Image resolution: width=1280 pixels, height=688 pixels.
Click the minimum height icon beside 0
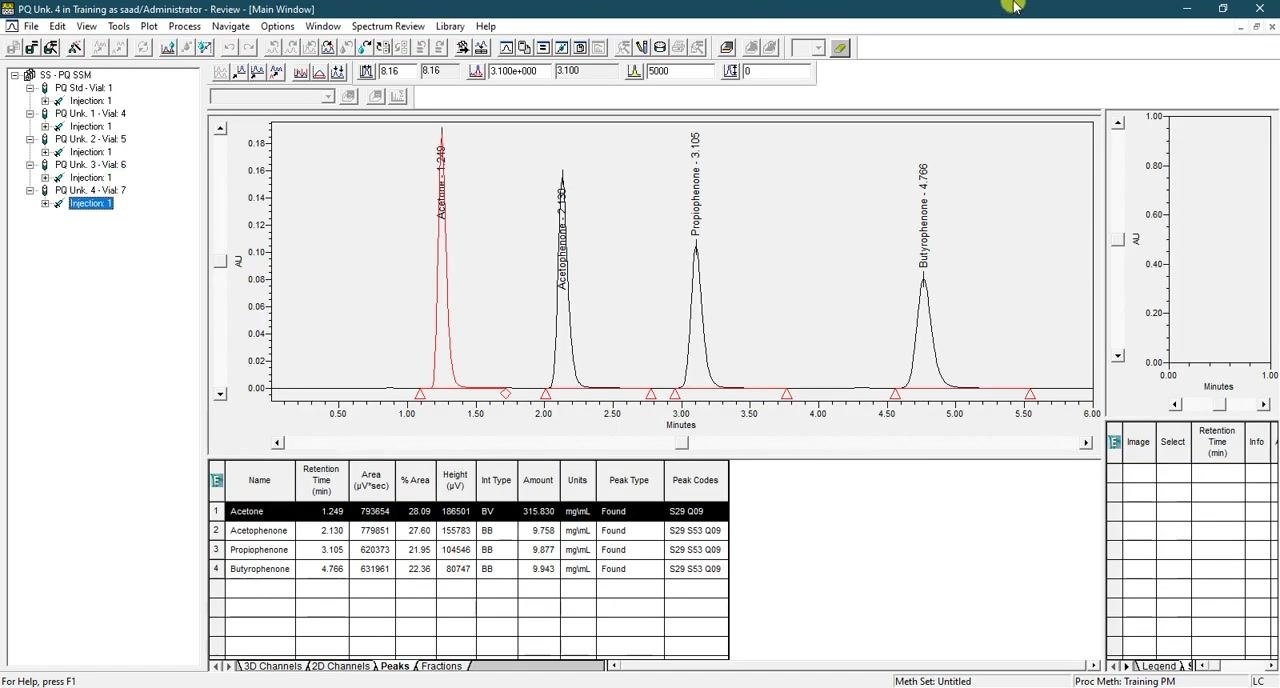(x=731, y=71)
